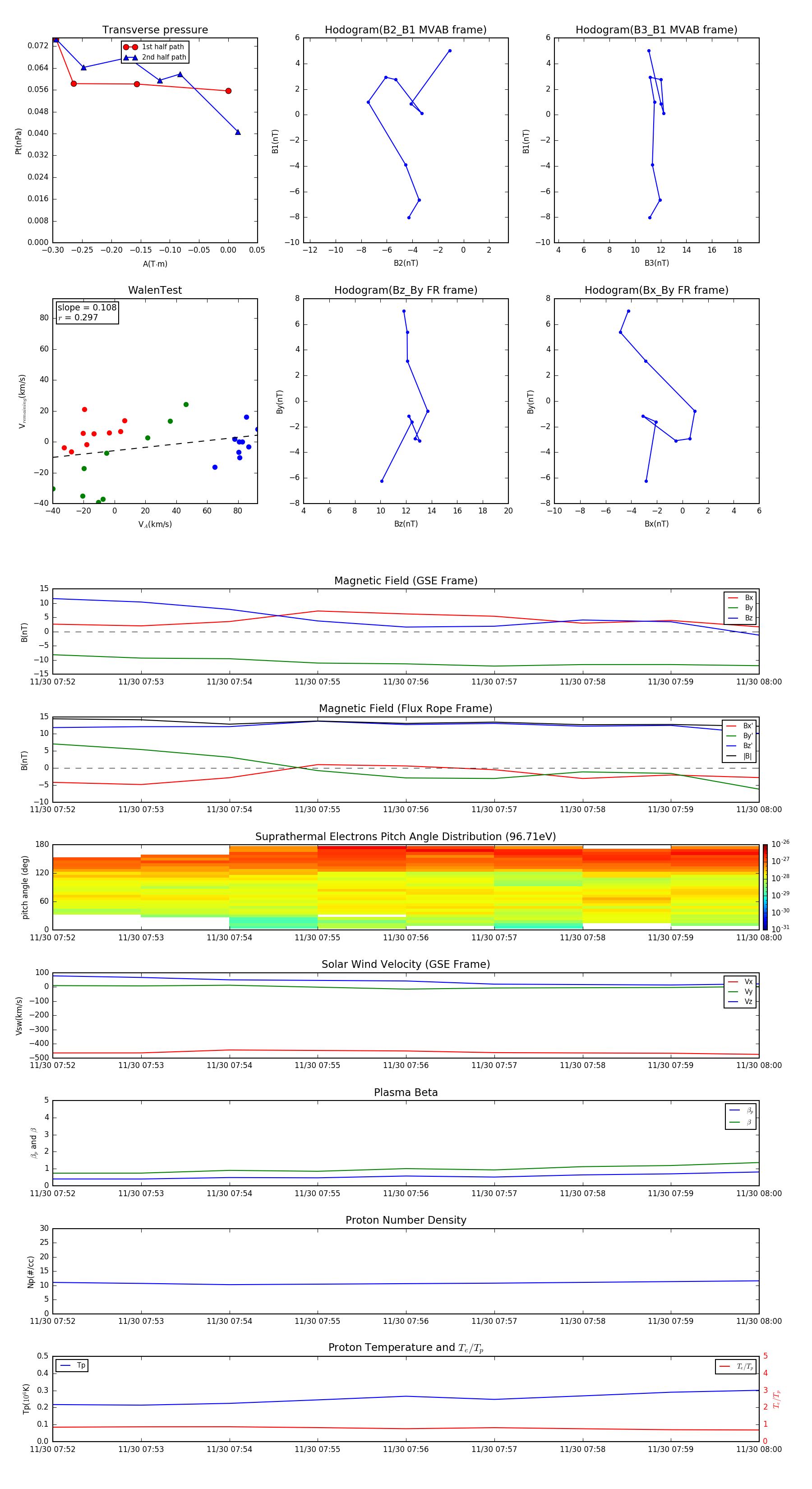Image resolution: width=812 pixels, height=1489 pixels.
Task: Click the Vz legend entry
Action: click(740, 1002)
